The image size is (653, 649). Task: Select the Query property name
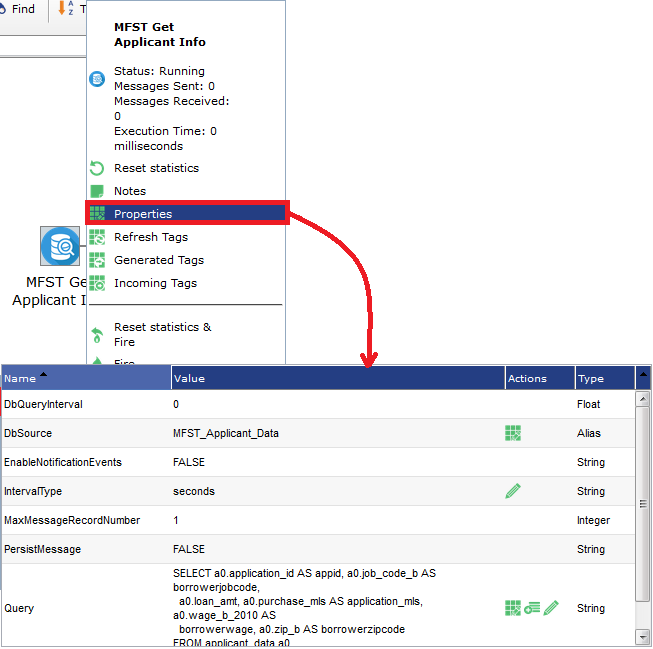click(19, 608)
